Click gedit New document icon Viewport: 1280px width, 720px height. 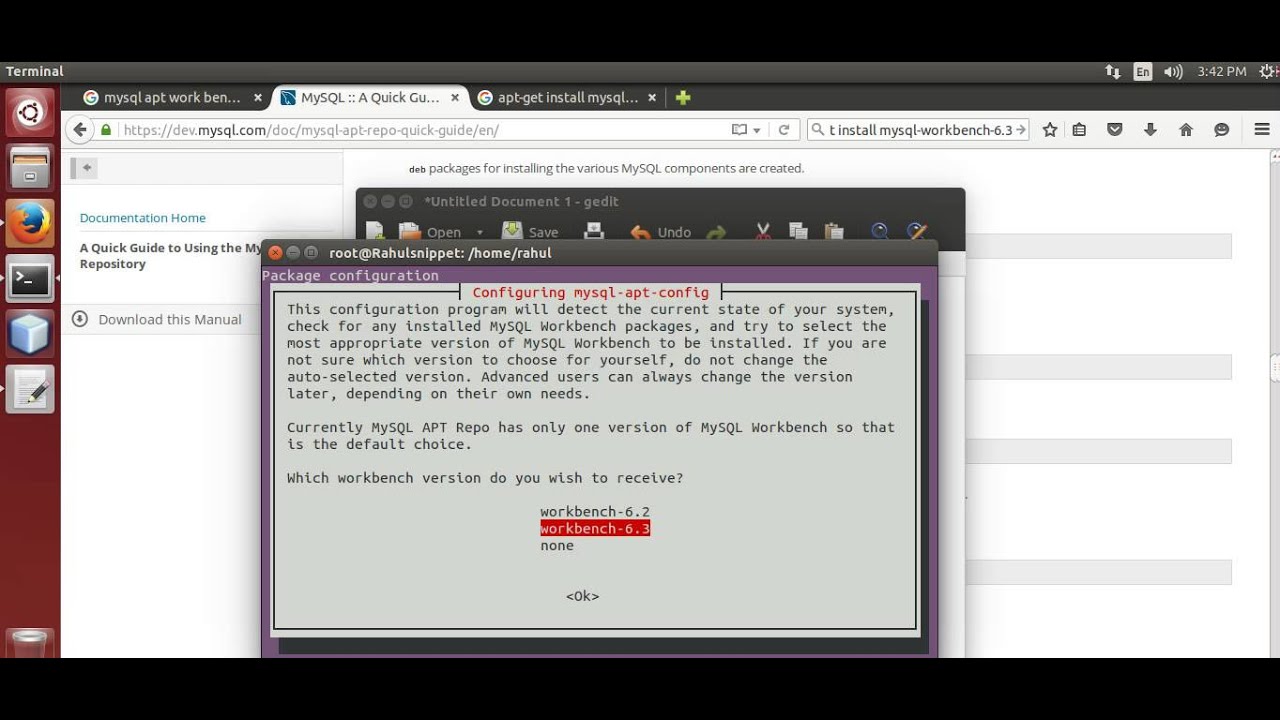coord(375,231)
